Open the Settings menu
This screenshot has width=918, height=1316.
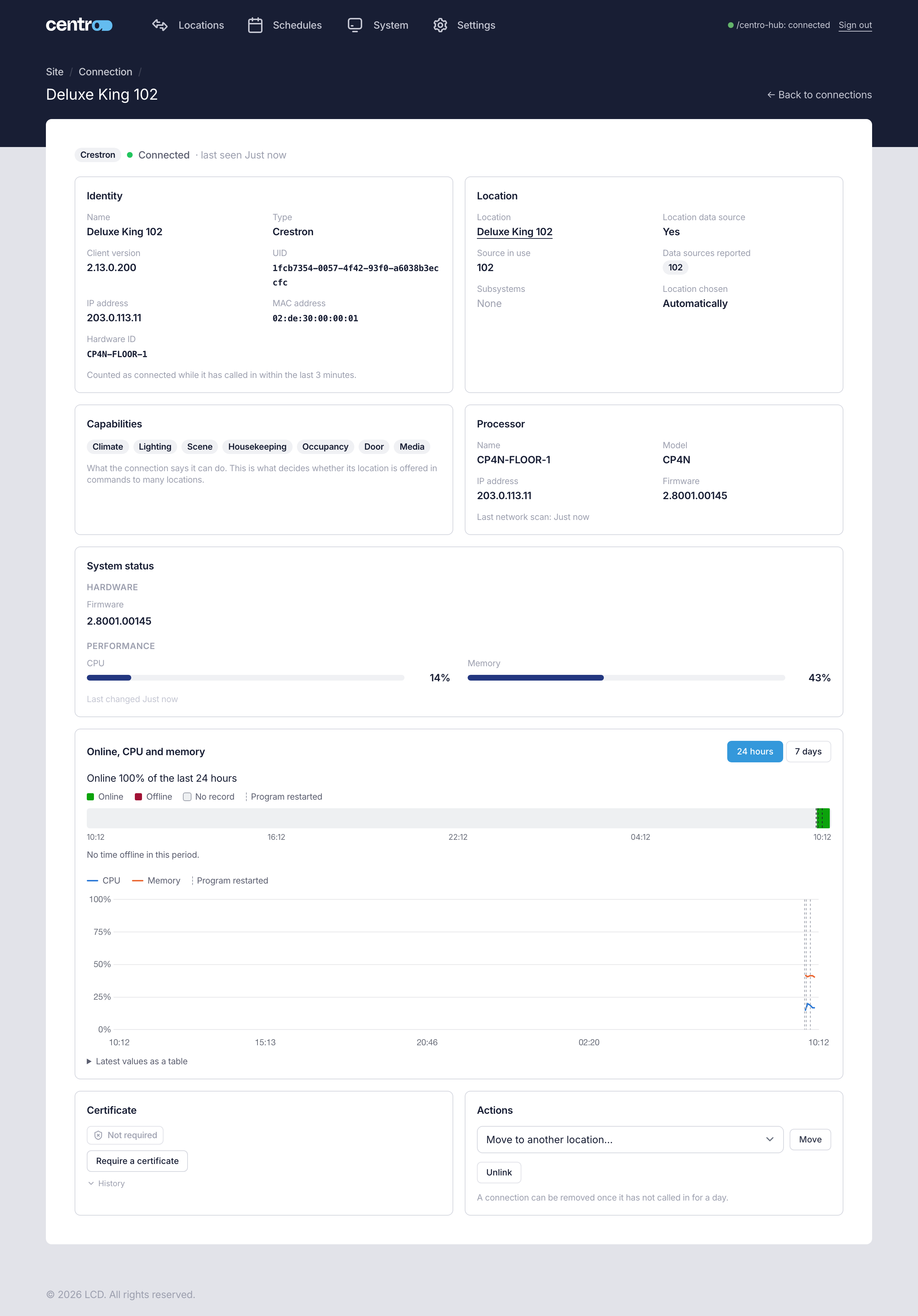pos(464,25)
